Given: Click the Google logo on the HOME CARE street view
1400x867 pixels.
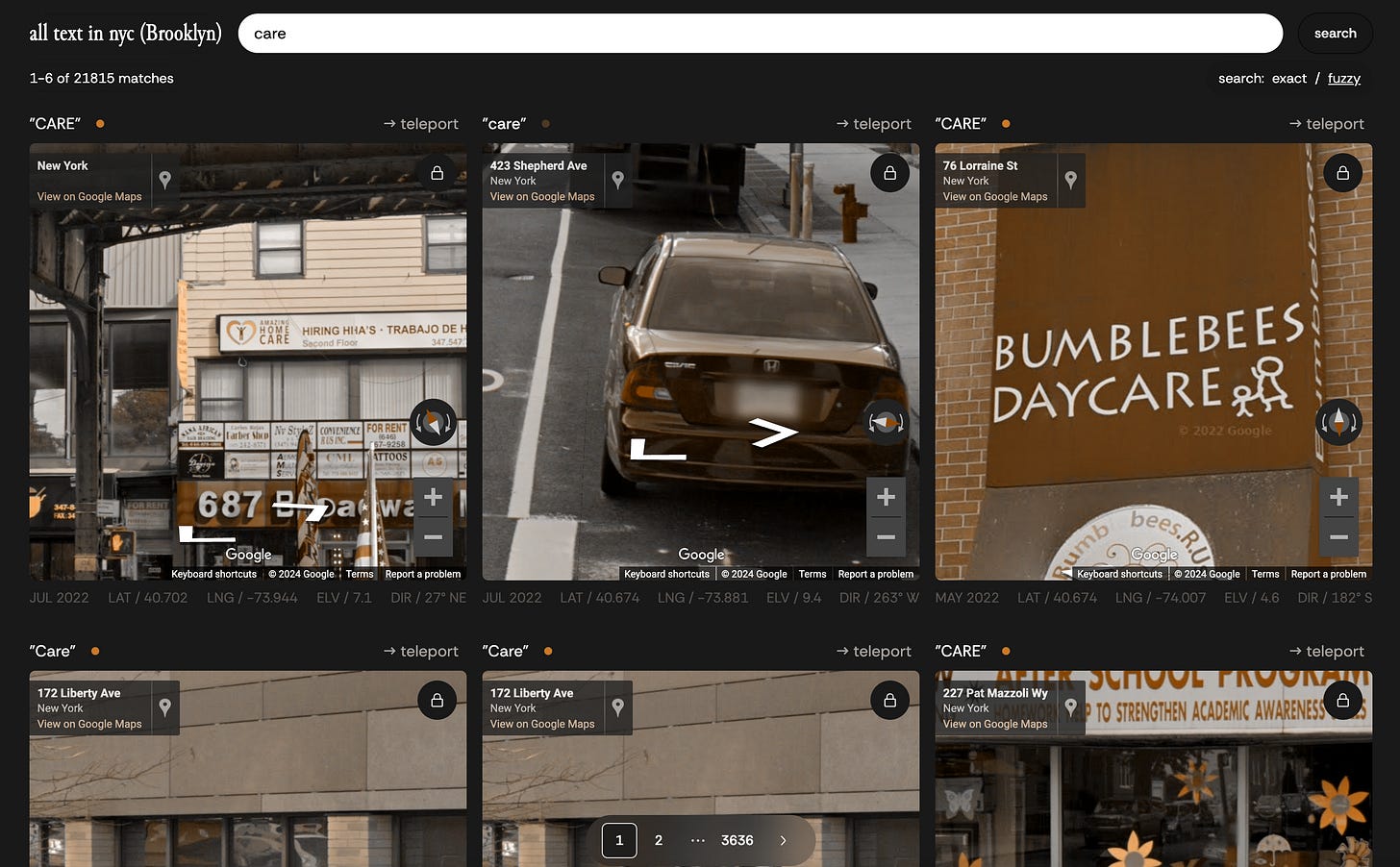Looking at the screenshot, I should [248, 555].
